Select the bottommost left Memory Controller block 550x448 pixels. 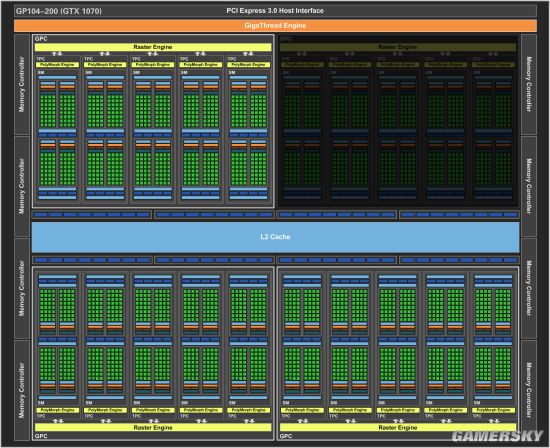[x=22, y=390]
